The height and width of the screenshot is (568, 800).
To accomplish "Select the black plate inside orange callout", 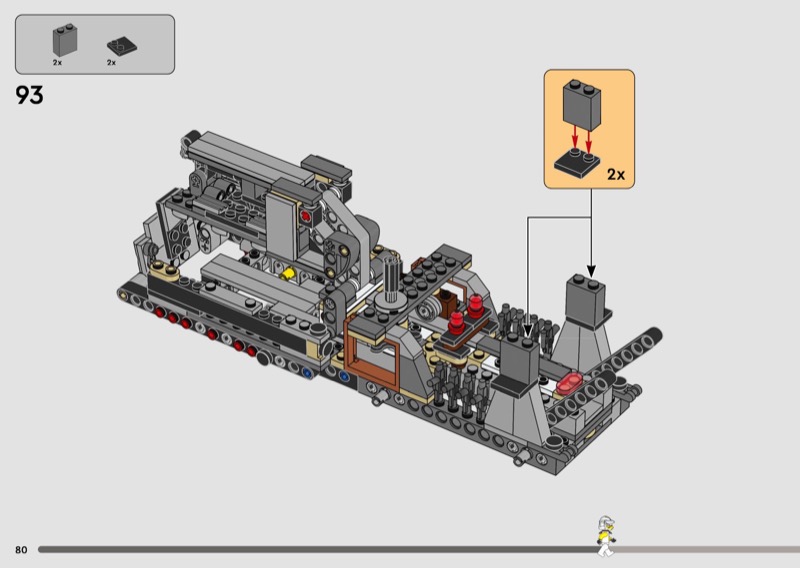I will pyautogui.click(x=576, y=161).
